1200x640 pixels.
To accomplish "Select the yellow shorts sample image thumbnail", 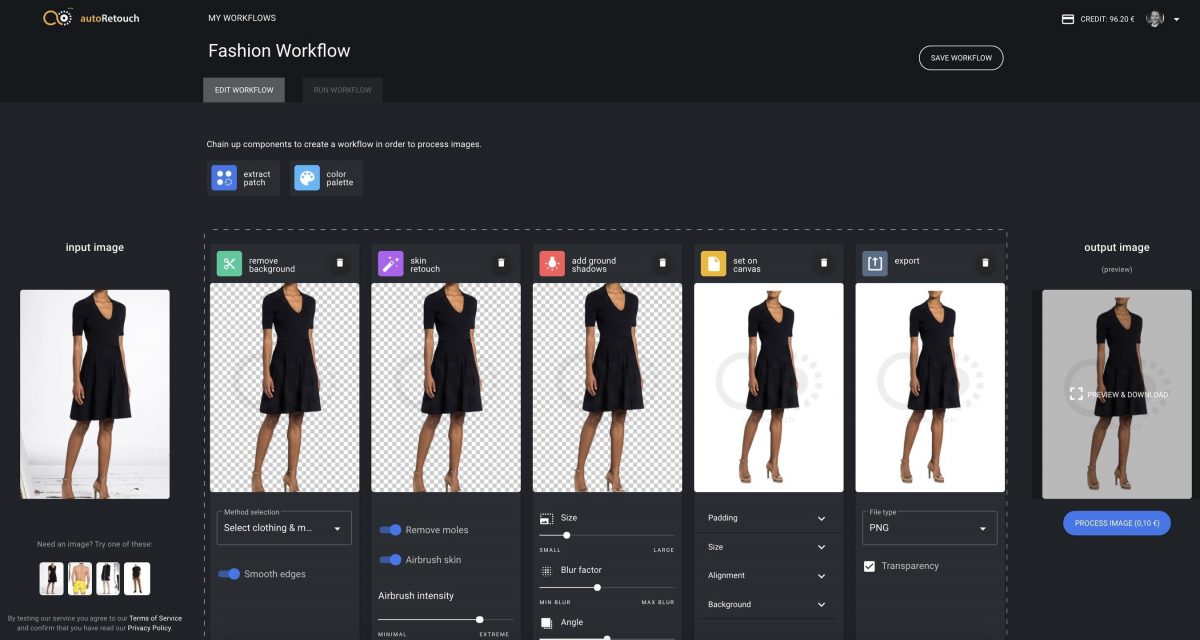I will [x=80, y=578].
